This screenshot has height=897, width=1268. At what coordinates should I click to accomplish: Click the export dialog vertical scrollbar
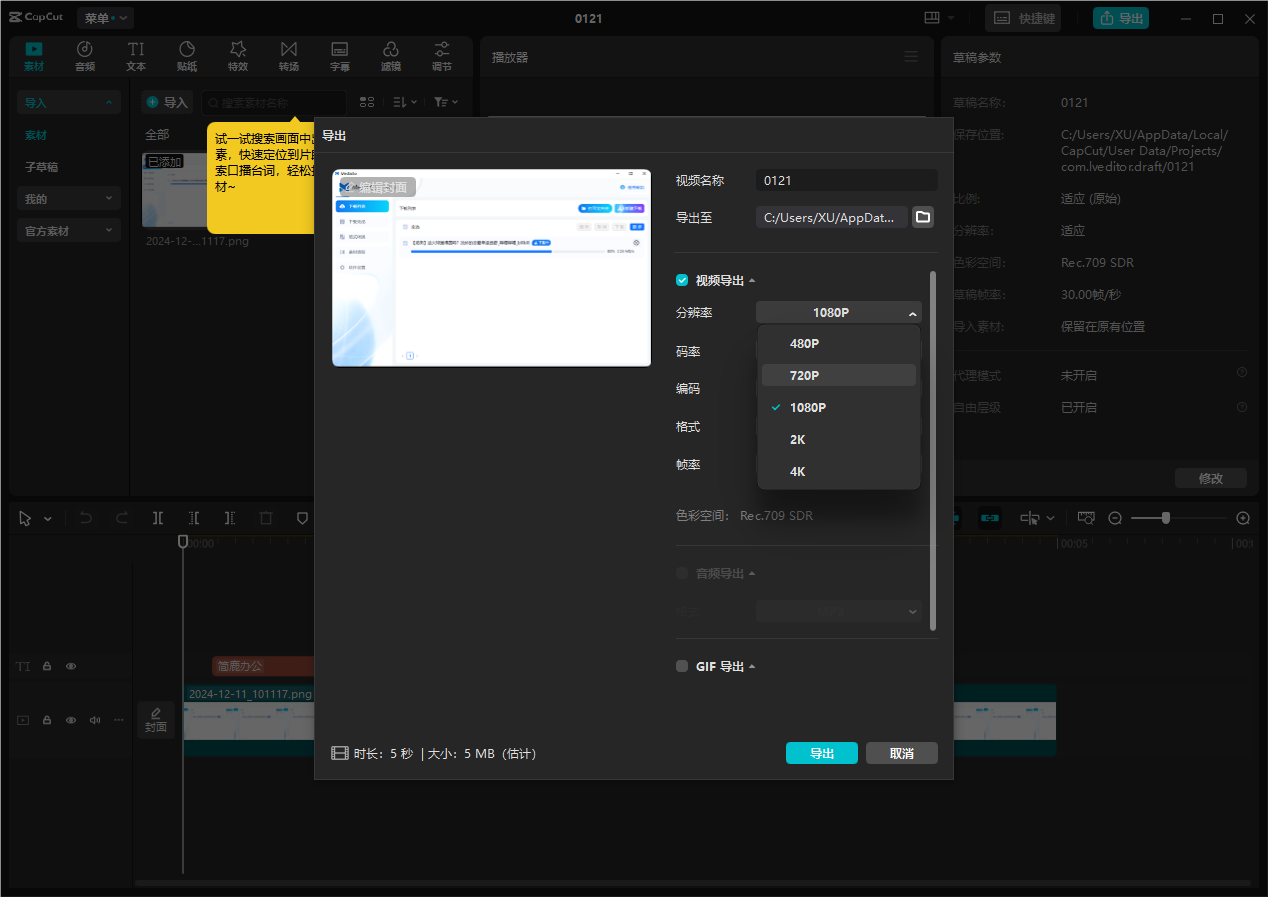point(933,450)
